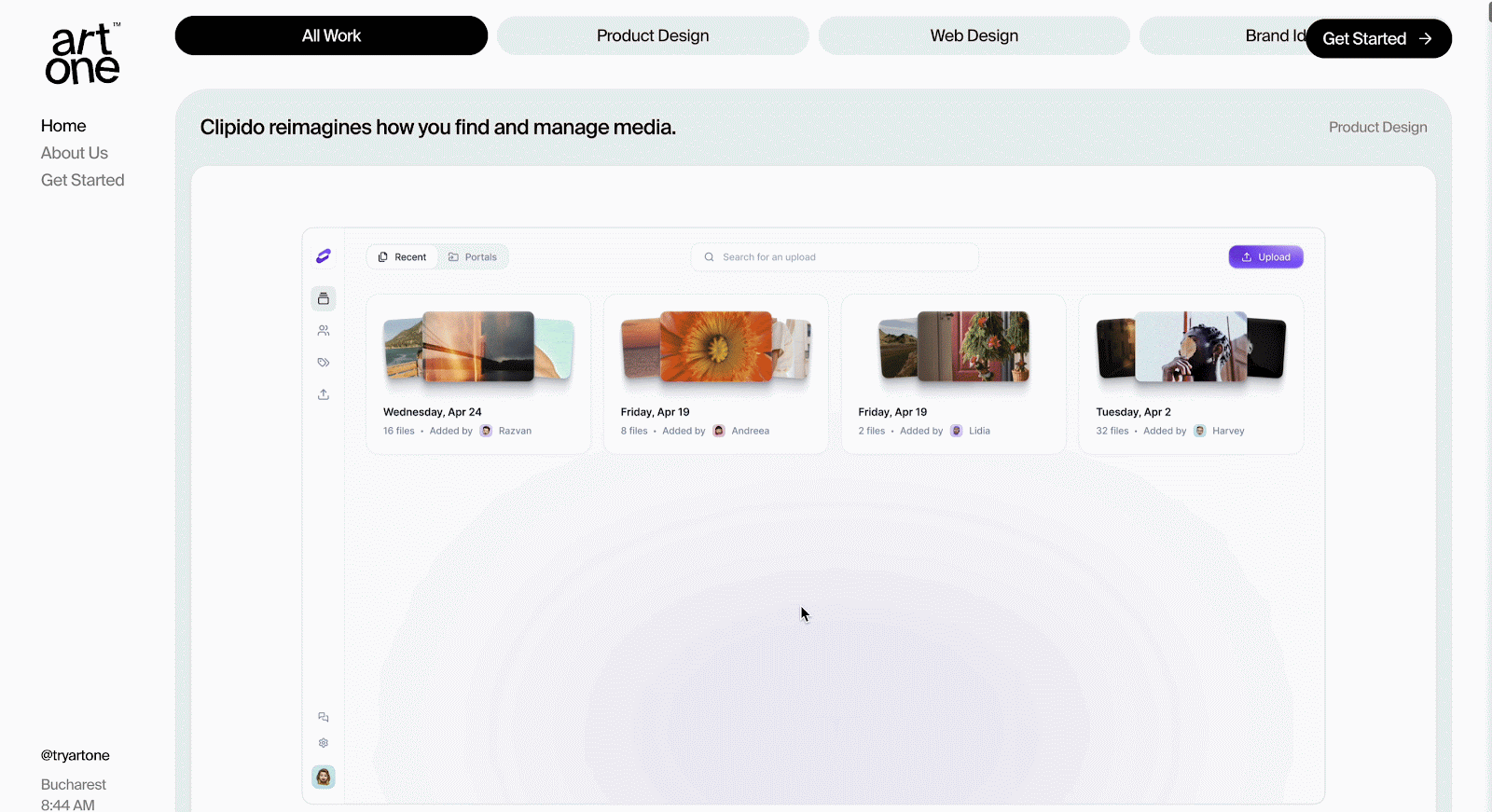Image resolution: width=1492 pixels, height=812 pixels.
Task: Click the Clipido purple logo icon
Action: pos(324,256)
